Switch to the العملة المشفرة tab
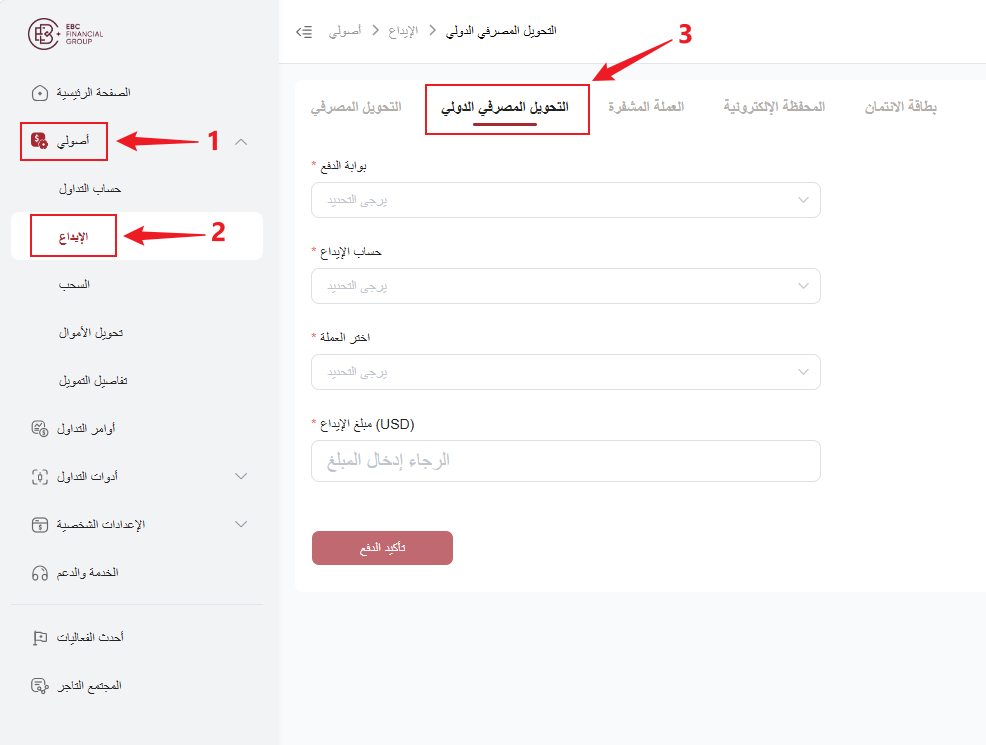This screenshot has height=745, width=986. [646, 107]
